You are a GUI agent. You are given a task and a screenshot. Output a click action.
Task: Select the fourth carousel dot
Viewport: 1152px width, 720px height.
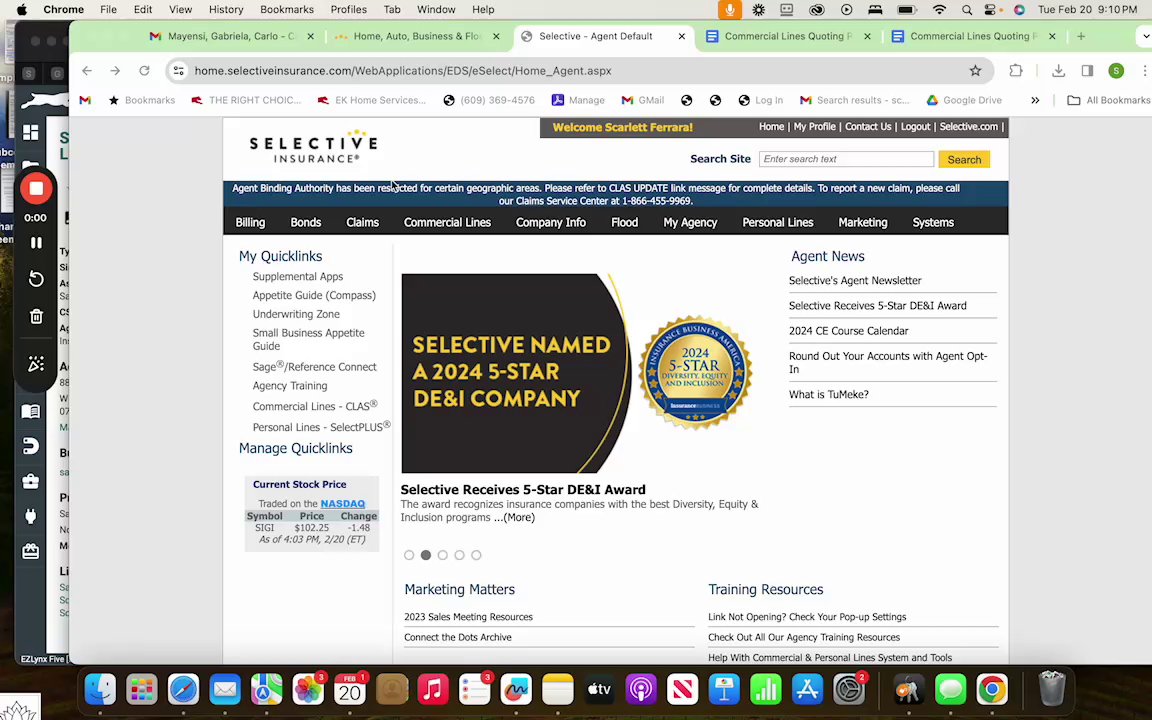459,555
